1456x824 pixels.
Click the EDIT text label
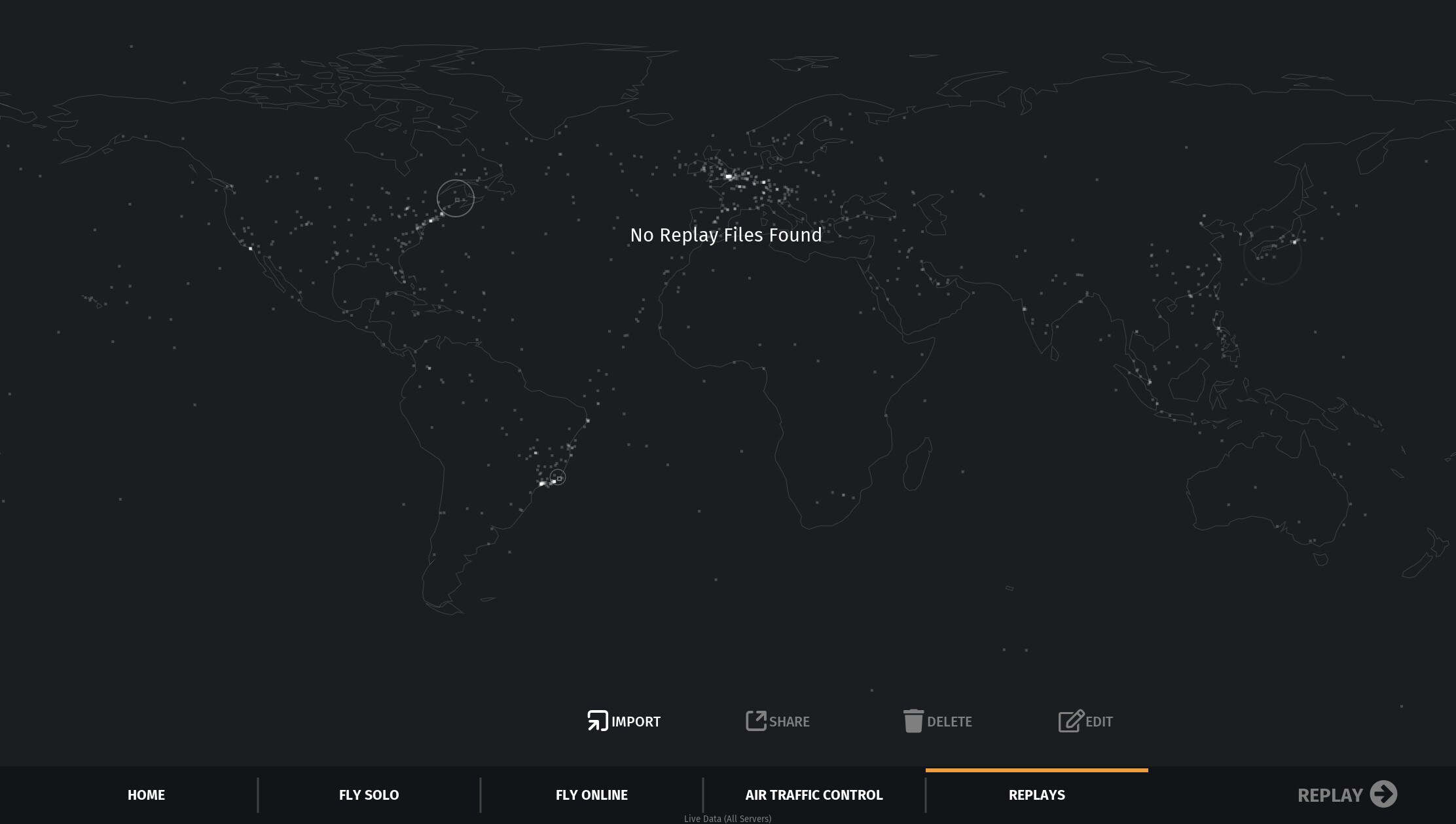1099,722
